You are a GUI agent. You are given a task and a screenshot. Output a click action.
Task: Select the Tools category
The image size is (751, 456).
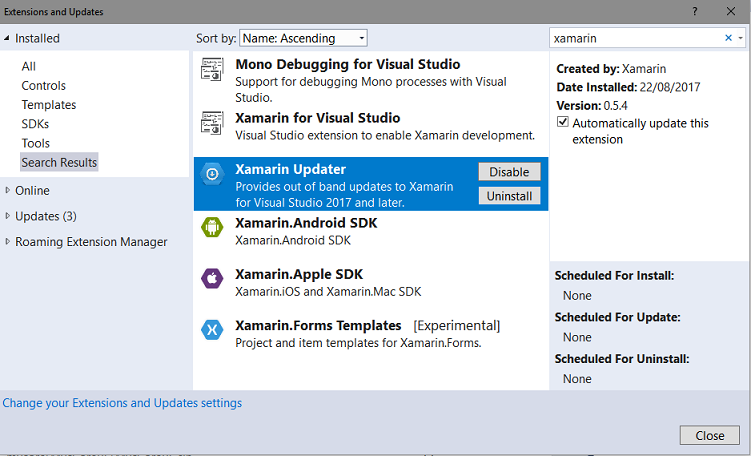click(x=35, y=143)
